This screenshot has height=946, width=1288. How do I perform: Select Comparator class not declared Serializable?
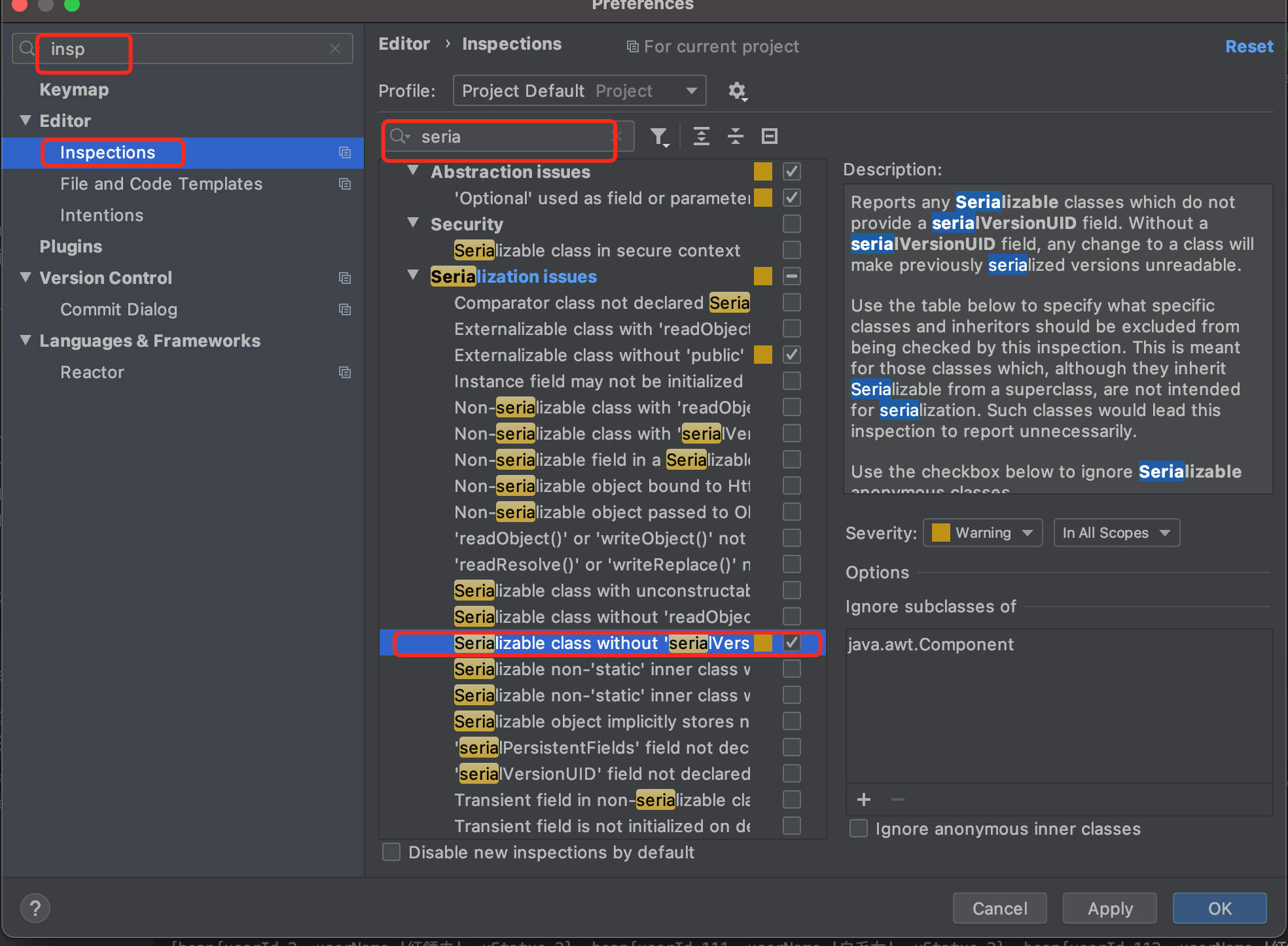(x=602, y=303)
